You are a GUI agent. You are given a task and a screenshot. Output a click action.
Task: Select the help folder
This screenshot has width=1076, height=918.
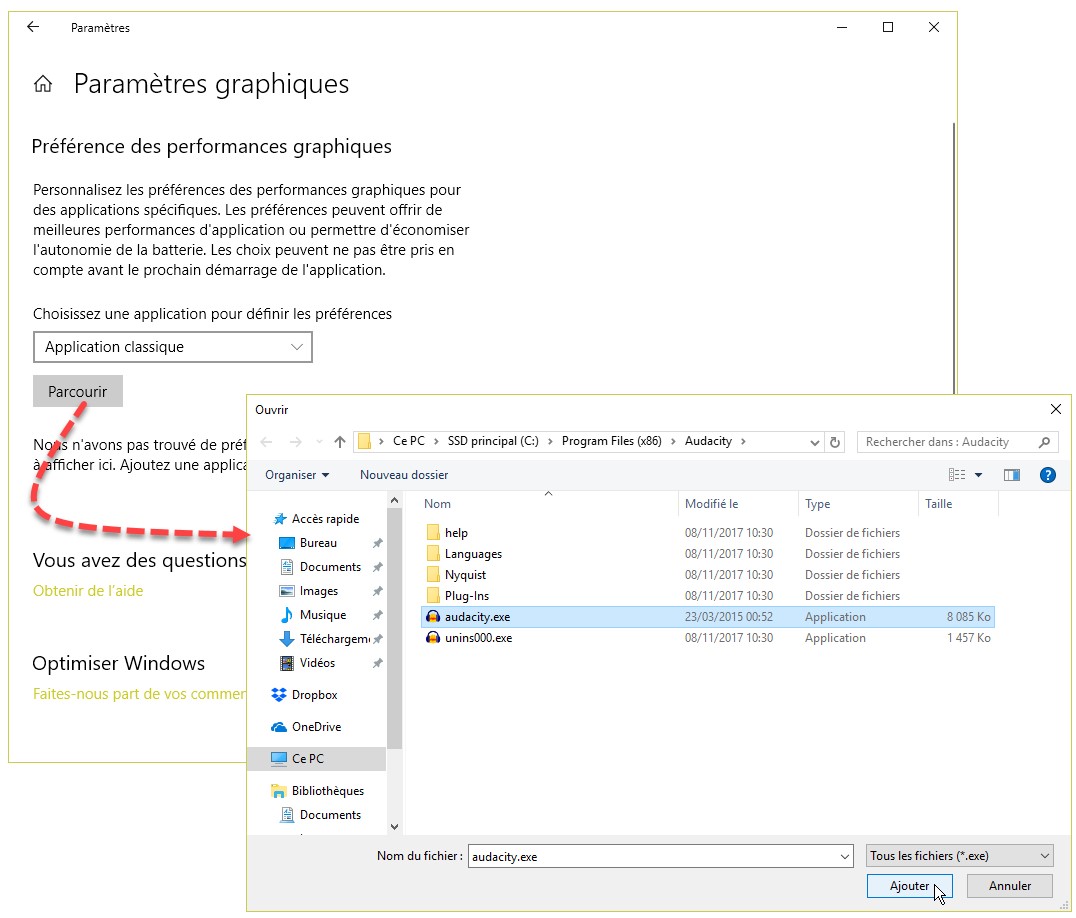[707, 533]
